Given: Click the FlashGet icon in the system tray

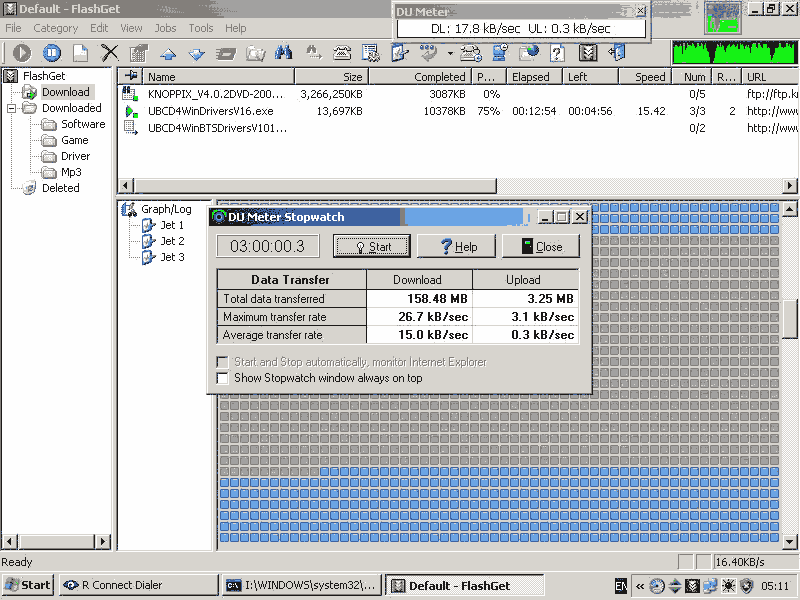Looking at the screenshot, I should pos(692,586).
